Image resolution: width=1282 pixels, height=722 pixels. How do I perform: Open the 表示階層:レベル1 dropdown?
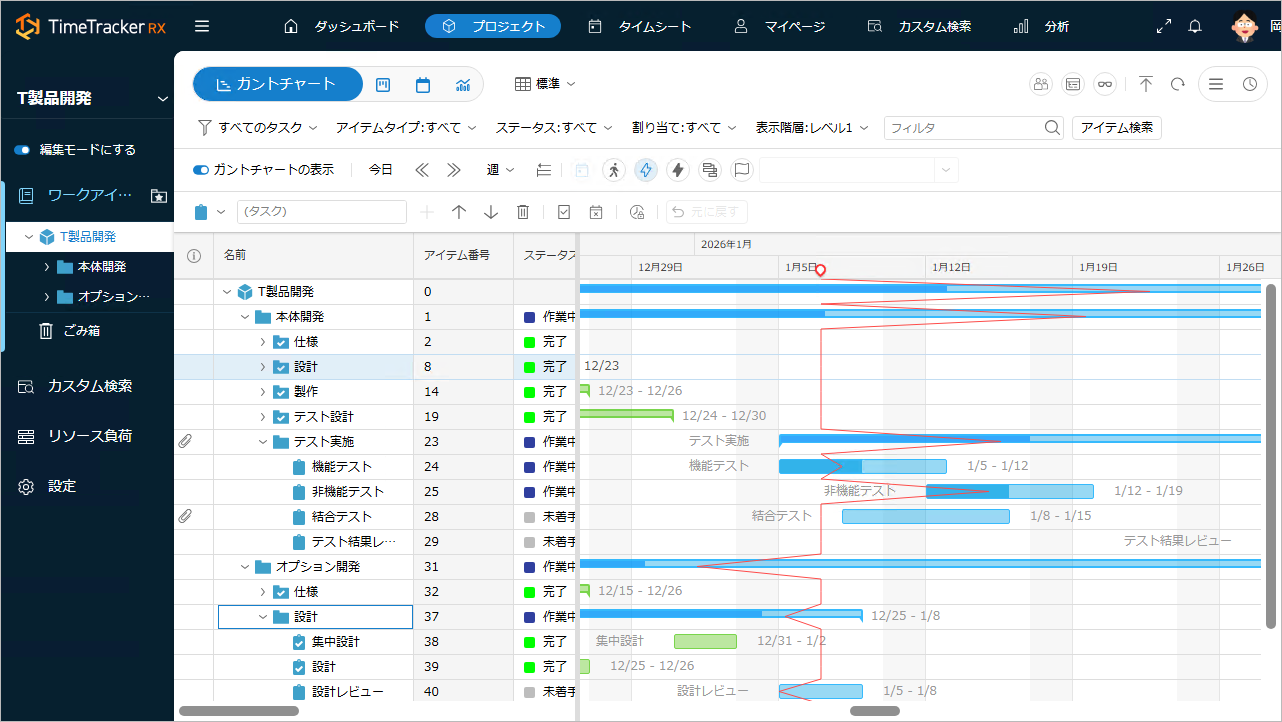pos(811,128)
